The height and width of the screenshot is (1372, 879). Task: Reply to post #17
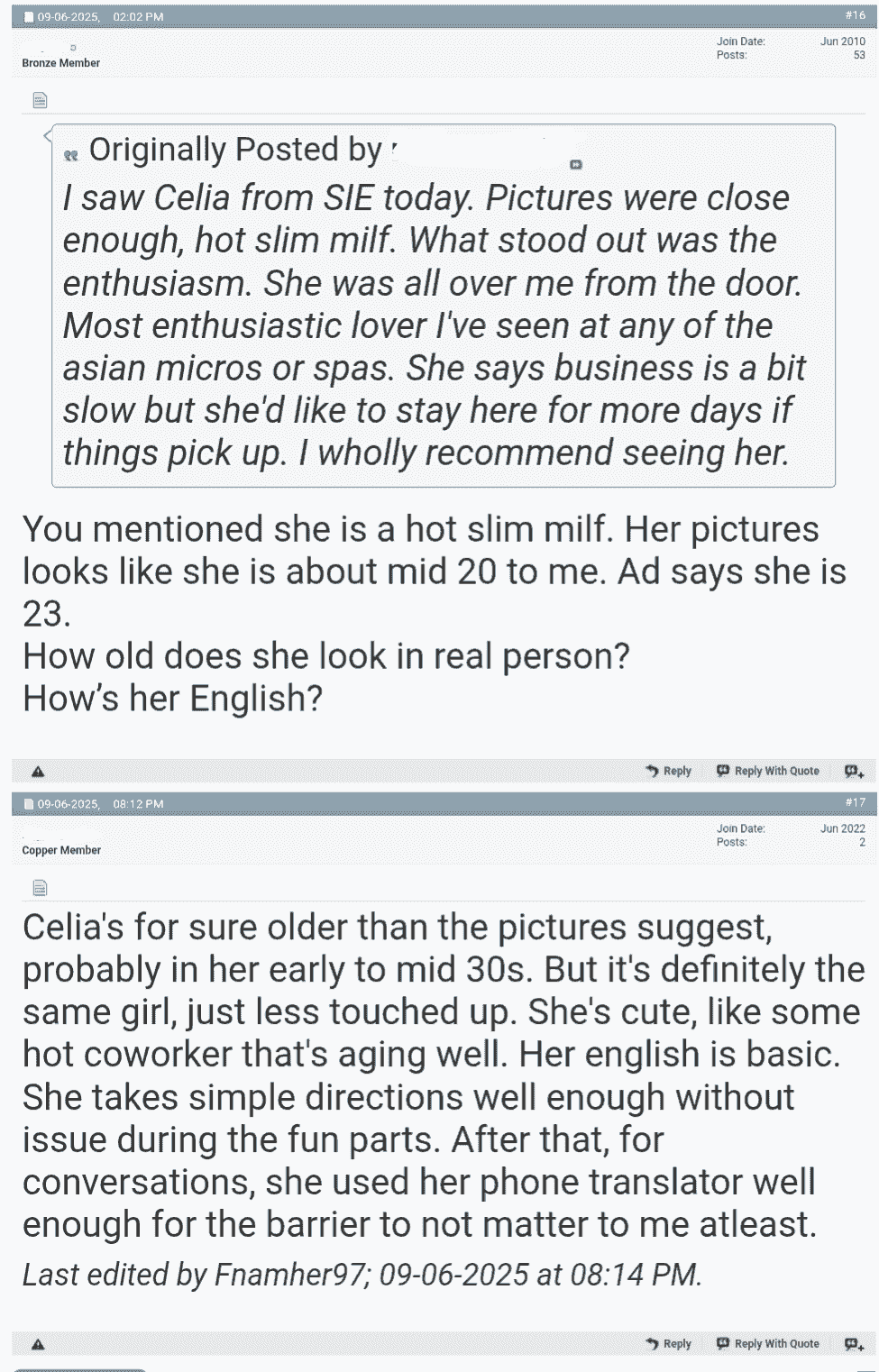coord(669,1344)
